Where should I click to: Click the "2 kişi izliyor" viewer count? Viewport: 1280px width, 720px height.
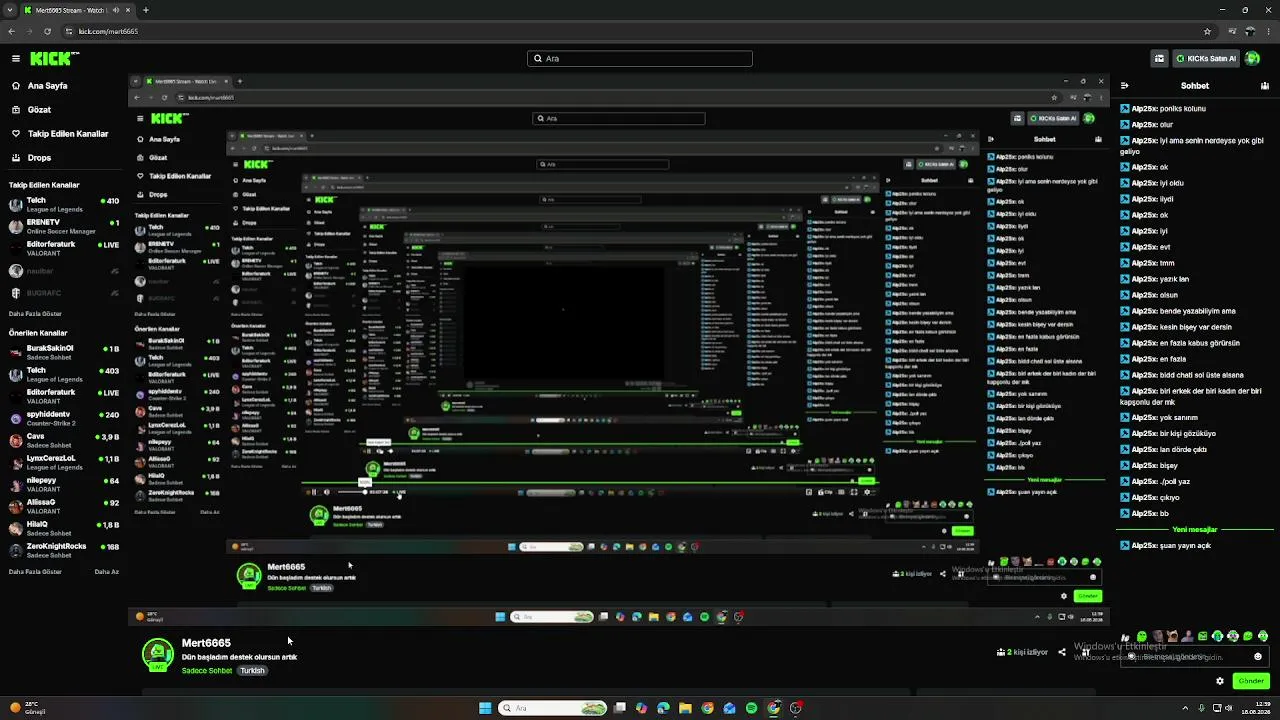(1022, 652)
